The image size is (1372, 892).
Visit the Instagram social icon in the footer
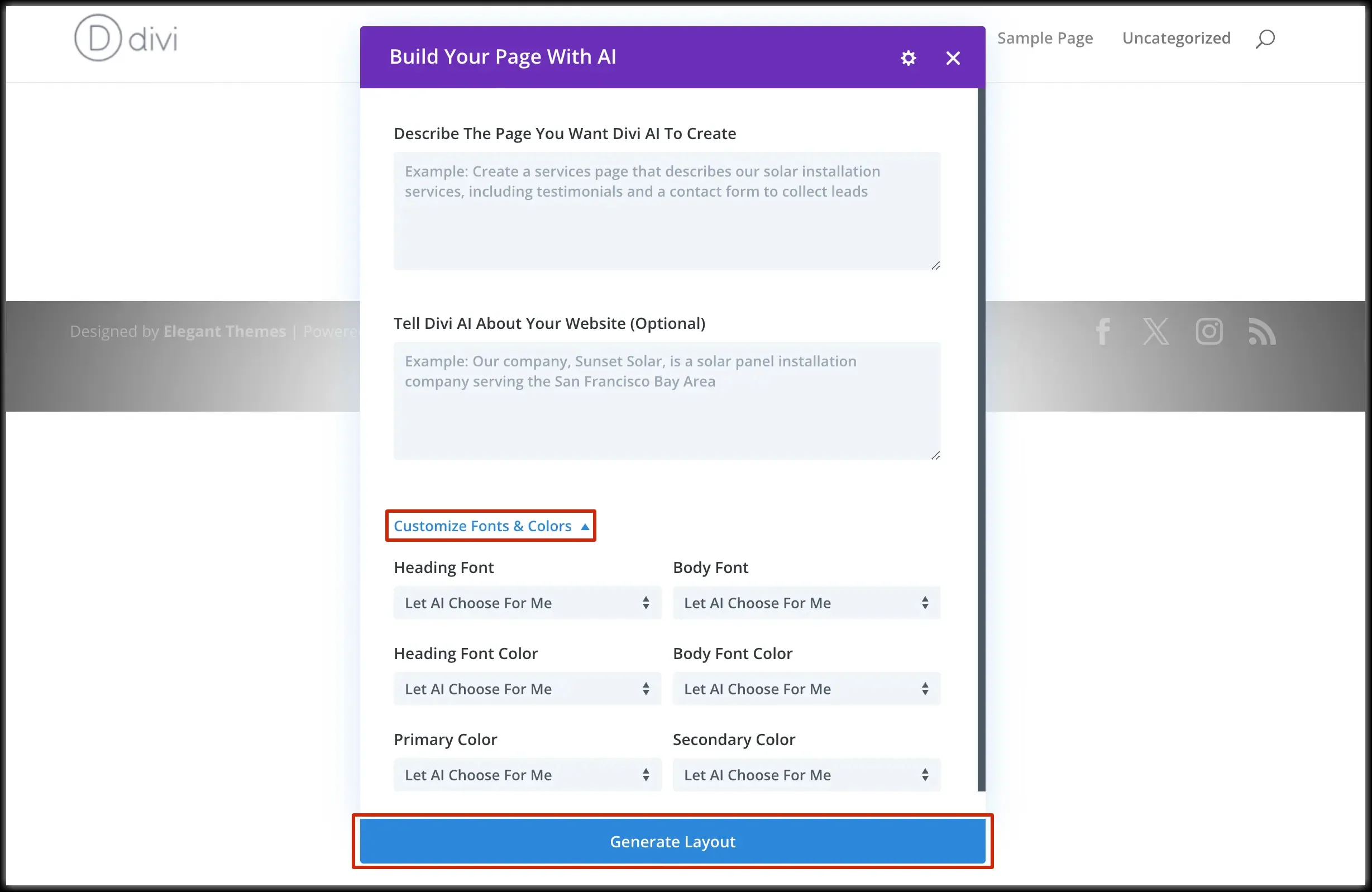coord(1209,332)
